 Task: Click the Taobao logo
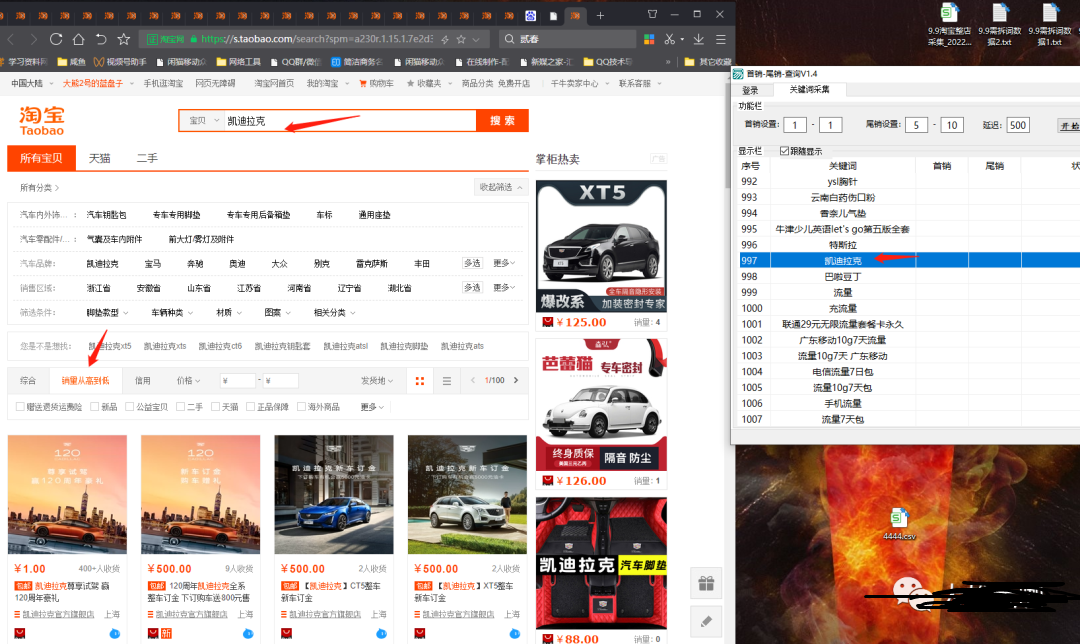pos(41,121)
